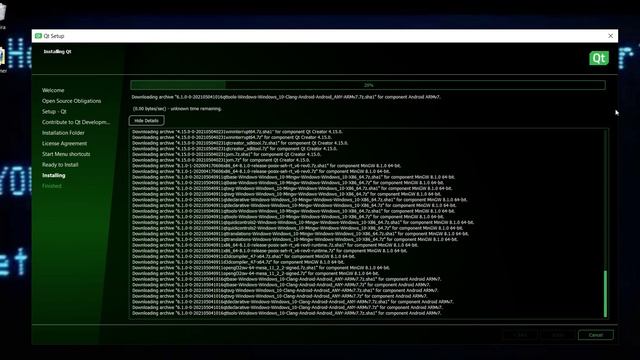Click log line for posix-seh-rt_v6-rev0.7z.sha1
The image size is (640, 360).
[x=266, y=166]
